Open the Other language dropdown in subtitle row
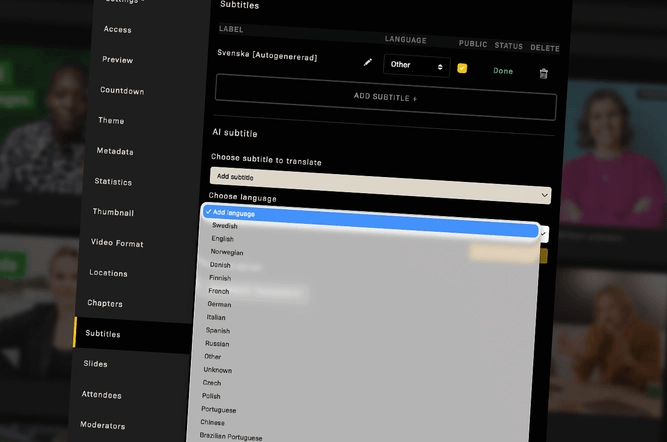The image size is (667, 442). click(416, 66)
